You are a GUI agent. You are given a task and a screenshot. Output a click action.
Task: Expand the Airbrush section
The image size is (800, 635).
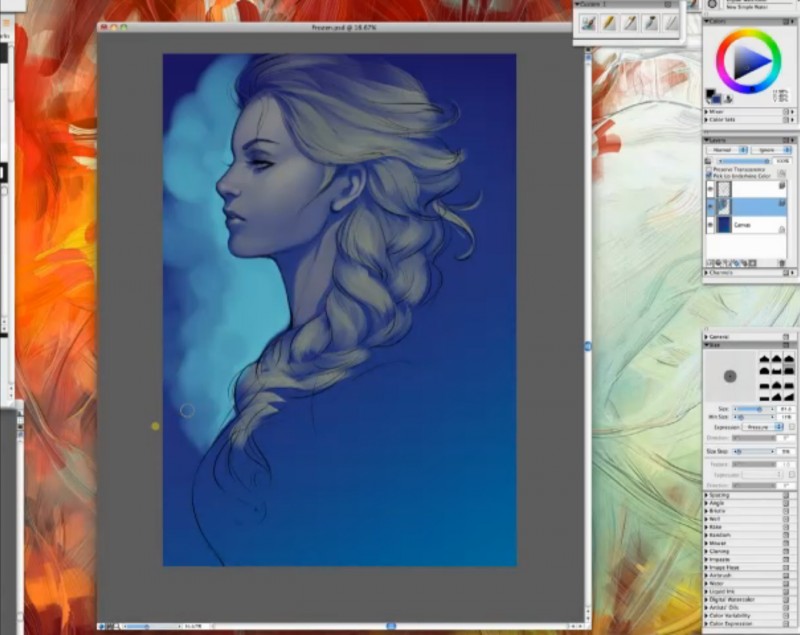click(707, 575)
